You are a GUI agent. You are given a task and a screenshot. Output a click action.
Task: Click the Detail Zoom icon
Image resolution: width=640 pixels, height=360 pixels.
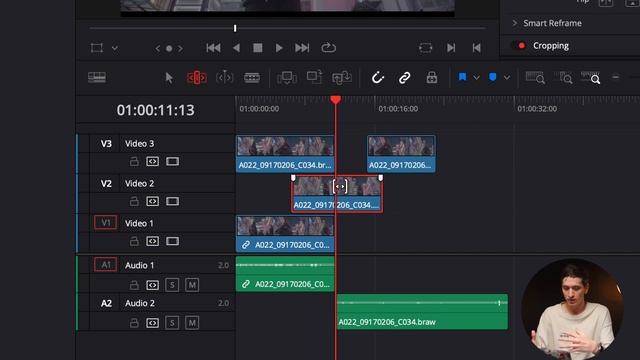tap(563, 78)
